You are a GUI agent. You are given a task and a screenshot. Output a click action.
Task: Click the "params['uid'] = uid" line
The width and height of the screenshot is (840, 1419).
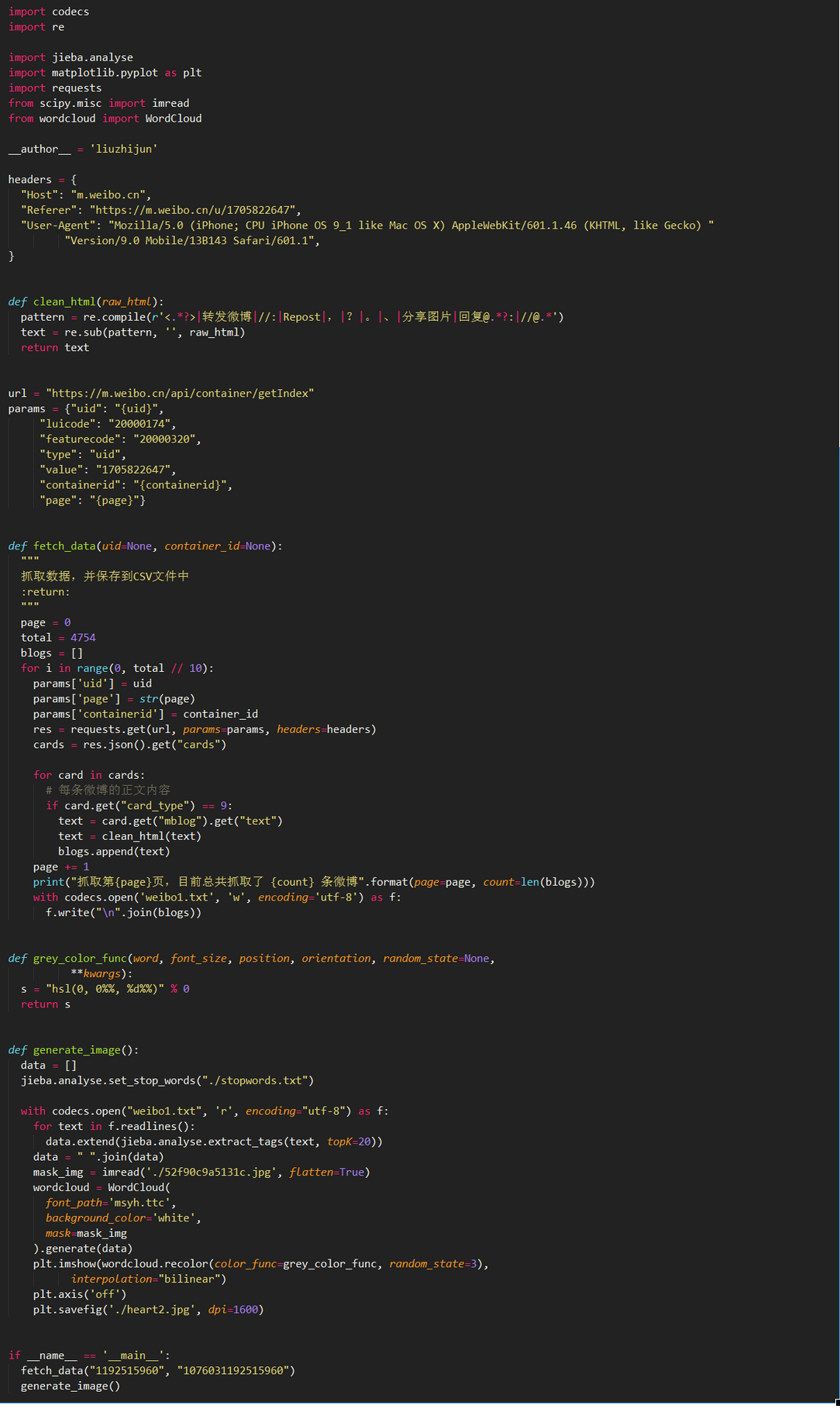[92, 684]
